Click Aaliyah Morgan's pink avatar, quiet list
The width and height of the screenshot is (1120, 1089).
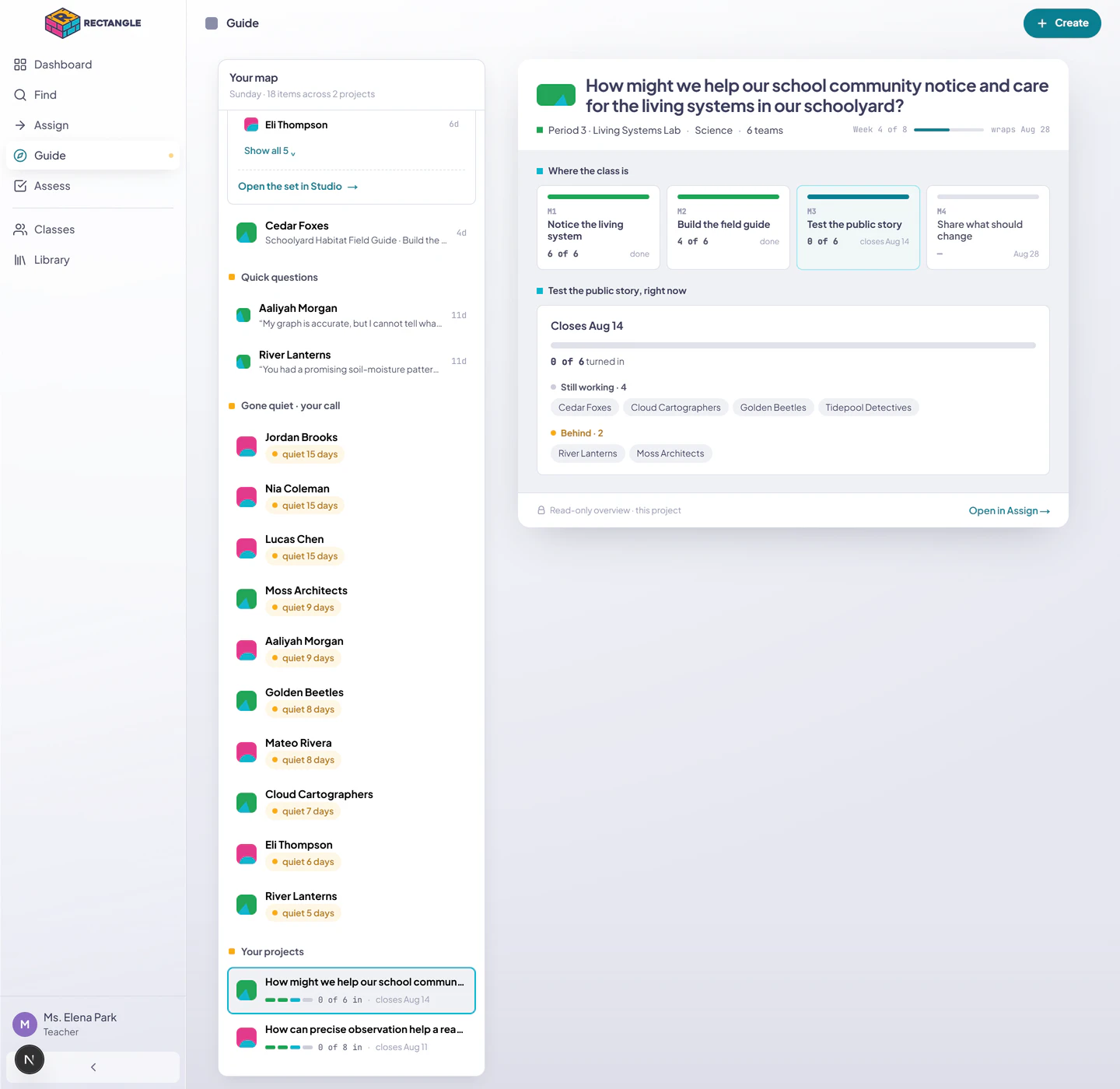[x=247, y=650]
